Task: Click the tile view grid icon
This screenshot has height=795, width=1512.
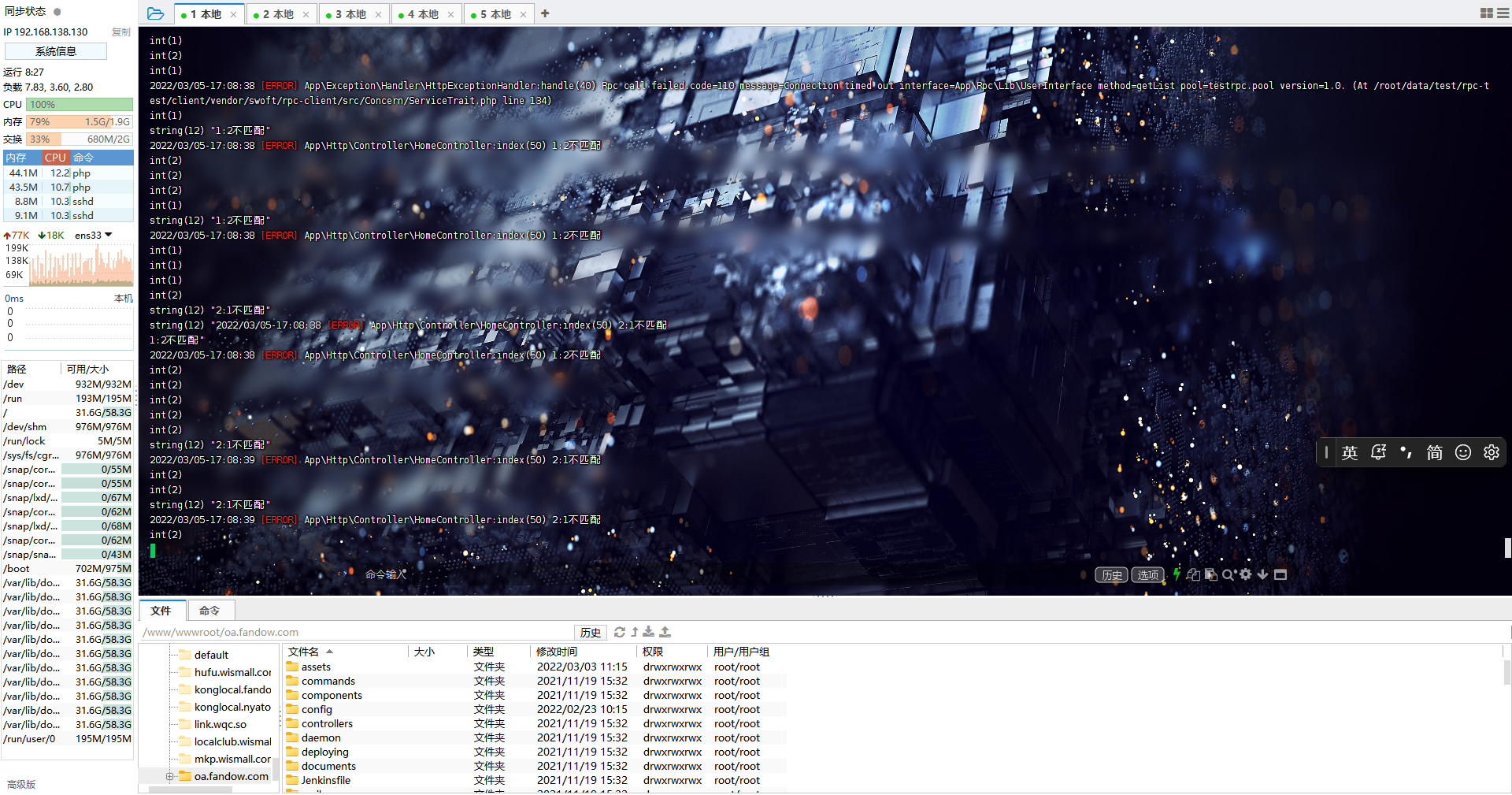Action: pyautogui.click(x=1487, y=13)
